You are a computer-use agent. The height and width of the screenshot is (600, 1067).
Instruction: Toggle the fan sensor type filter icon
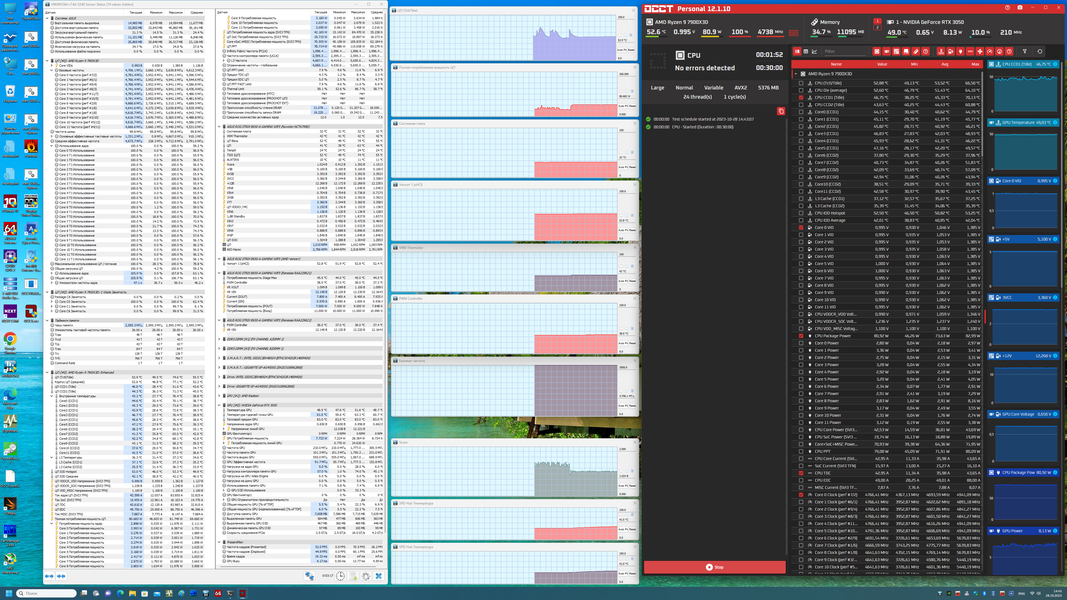coord(980,52)
